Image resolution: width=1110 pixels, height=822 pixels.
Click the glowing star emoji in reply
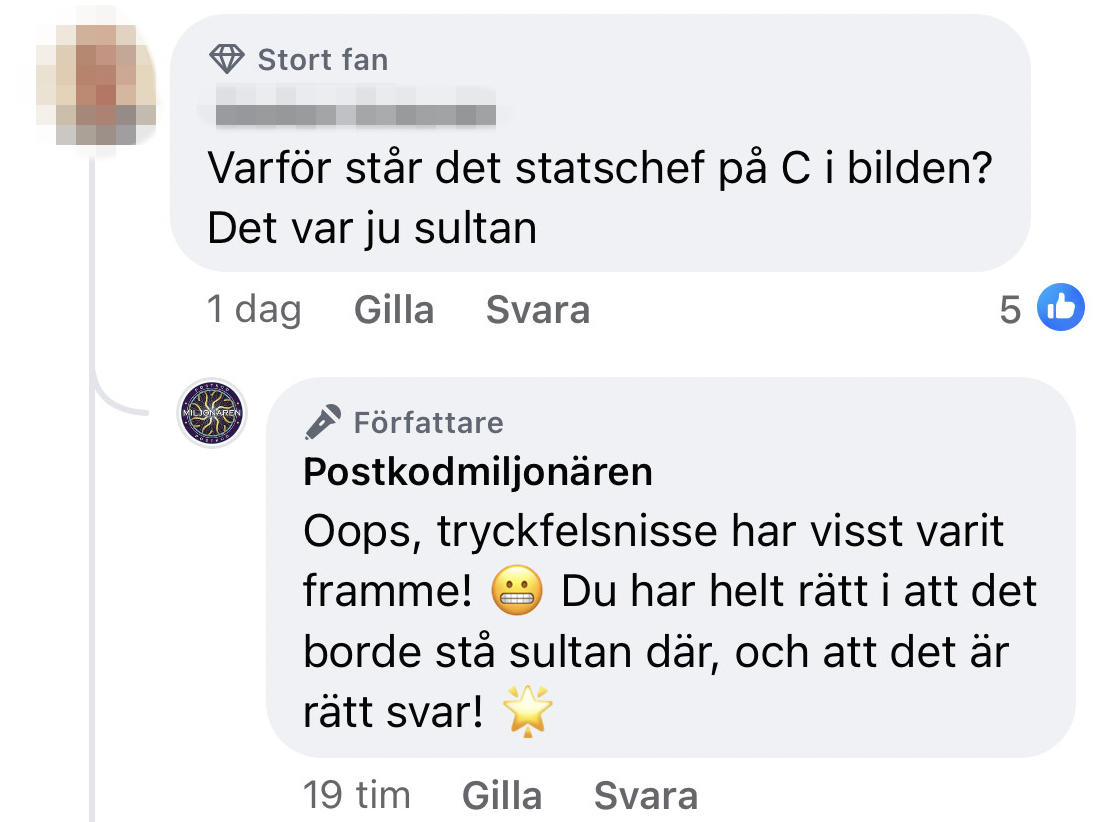point(527,713)
